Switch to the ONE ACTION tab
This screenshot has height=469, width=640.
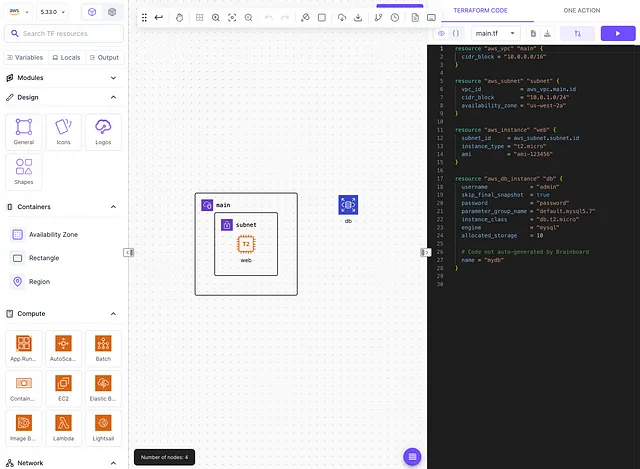coord(582,11)
